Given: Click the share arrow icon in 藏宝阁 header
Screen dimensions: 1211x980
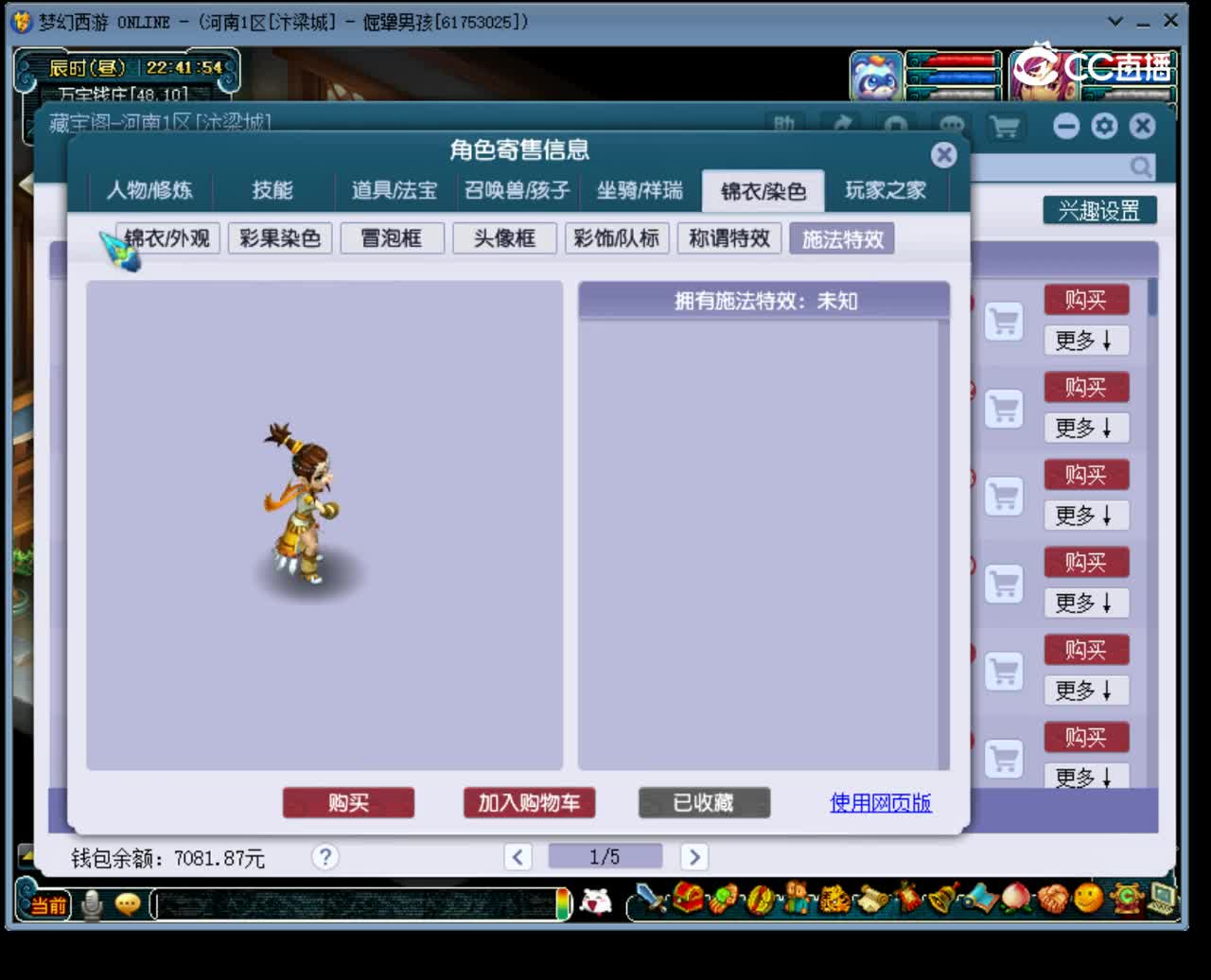Looking at the screenshot, I should point(841,126).
